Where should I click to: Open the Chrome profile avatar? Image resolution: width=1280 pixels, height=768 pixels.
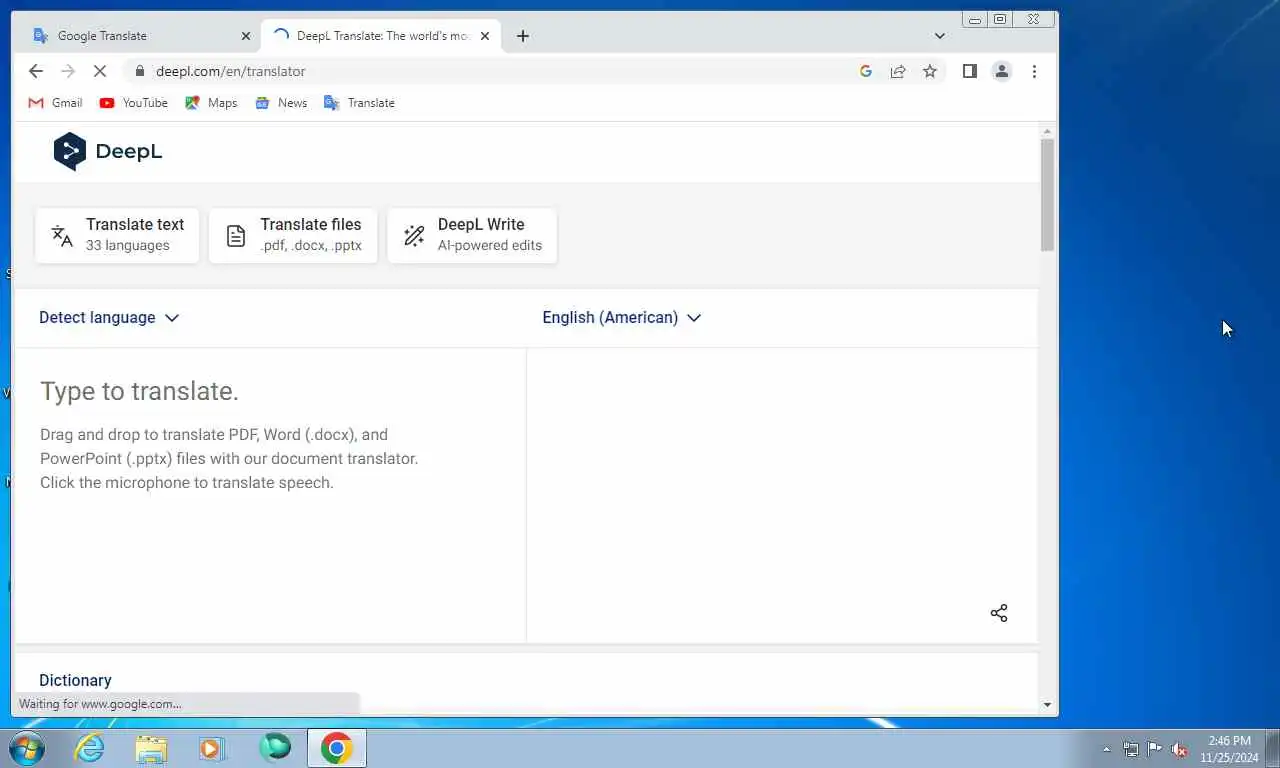pos(1001,71)
